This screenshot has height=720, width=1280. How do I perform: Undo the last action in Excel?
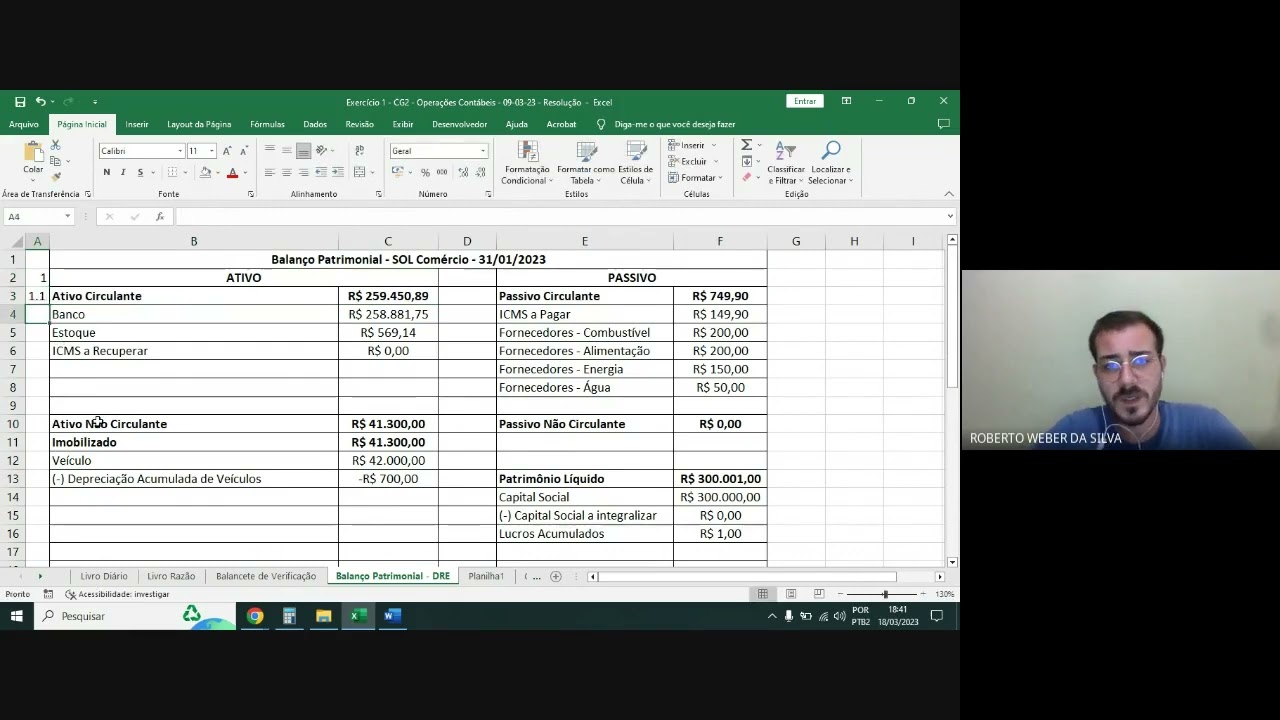[40, 102]
